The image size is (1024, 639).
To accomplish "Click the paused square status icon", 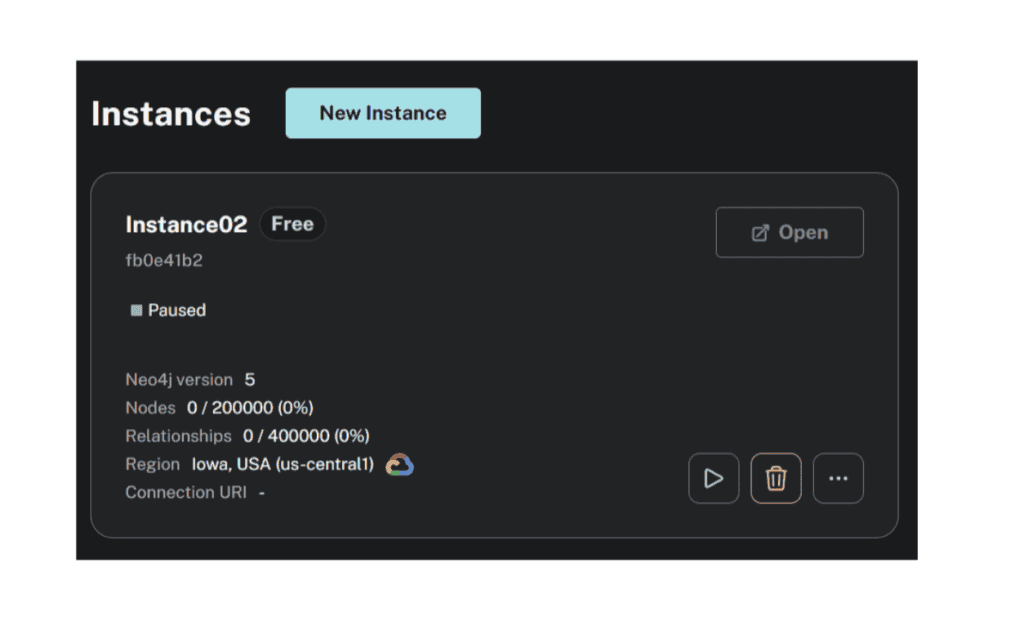I will [x=136, y=310].
